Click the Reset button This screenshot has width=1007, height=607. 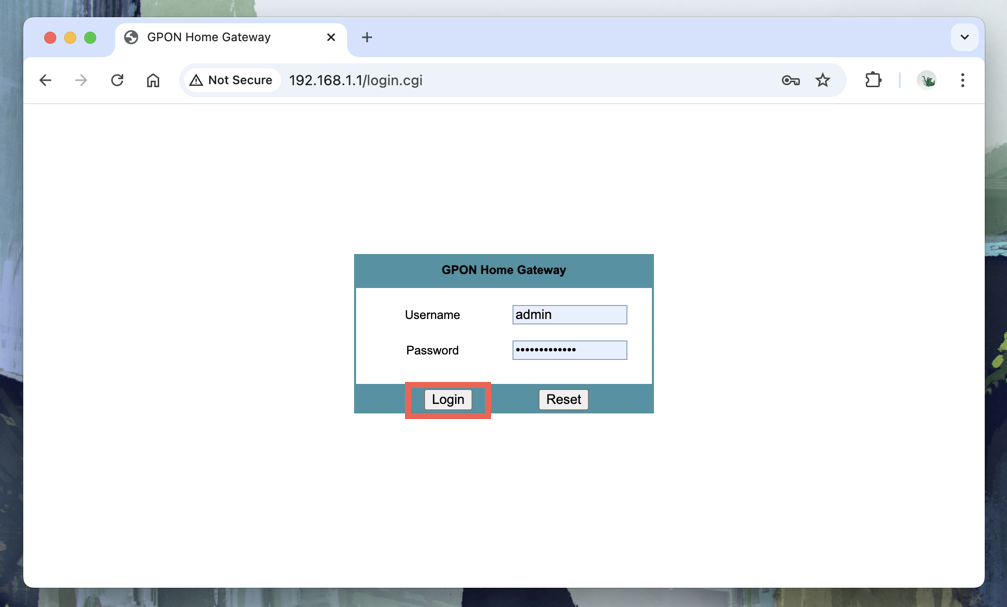click(563, 400)
